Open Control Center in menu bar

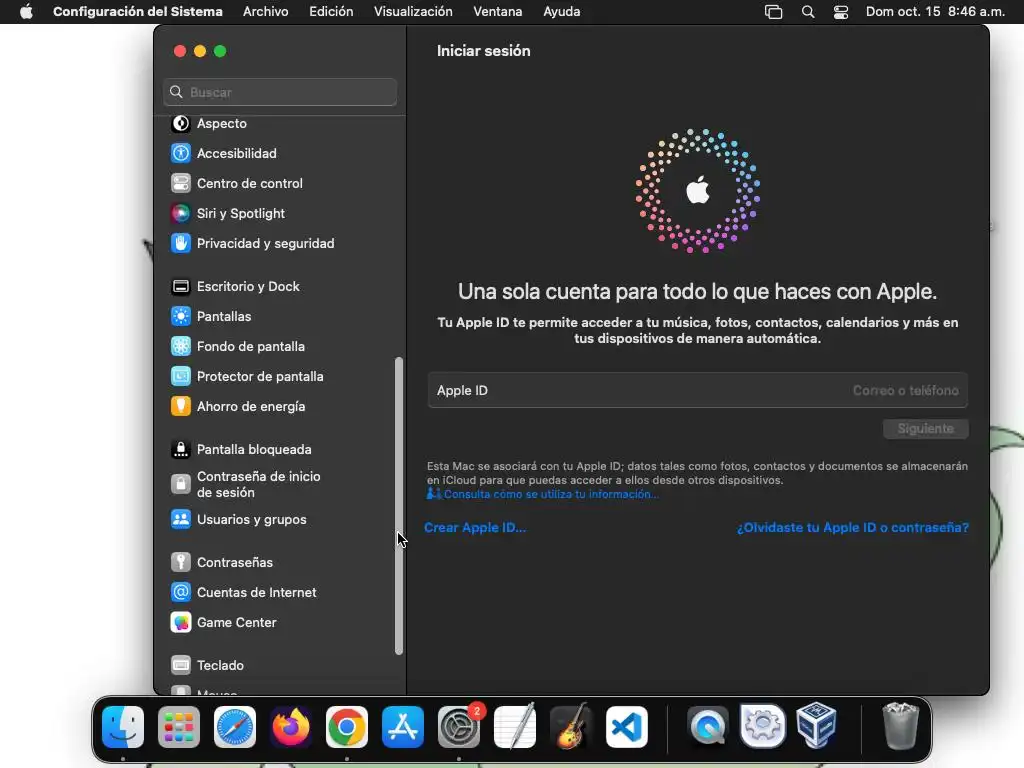coord(841,12)
